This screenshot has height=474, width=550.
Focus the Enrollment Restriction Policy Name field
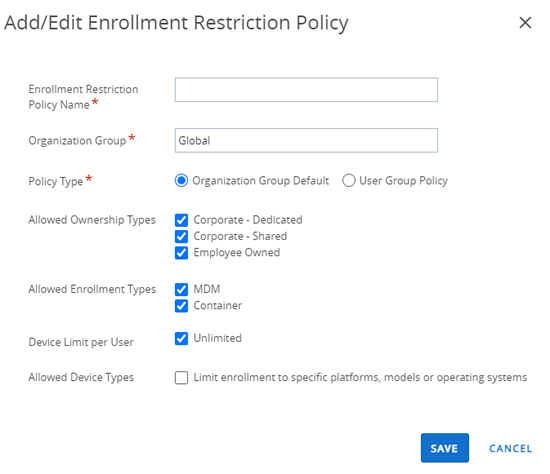(306, 90)
